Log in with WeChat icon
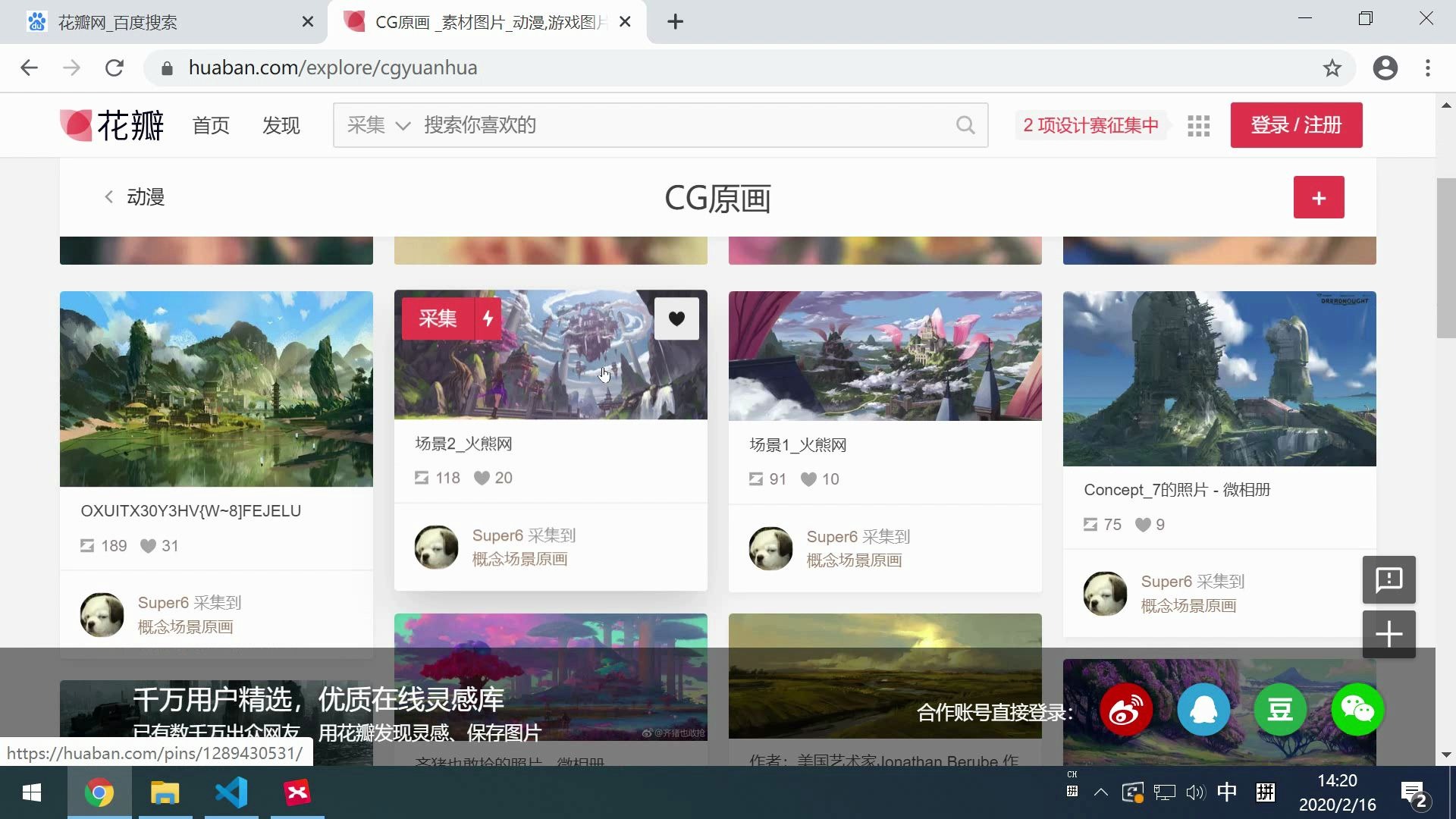This screenshot has width=1456, height=819. pyautogui.click(x=1357, y=710)
